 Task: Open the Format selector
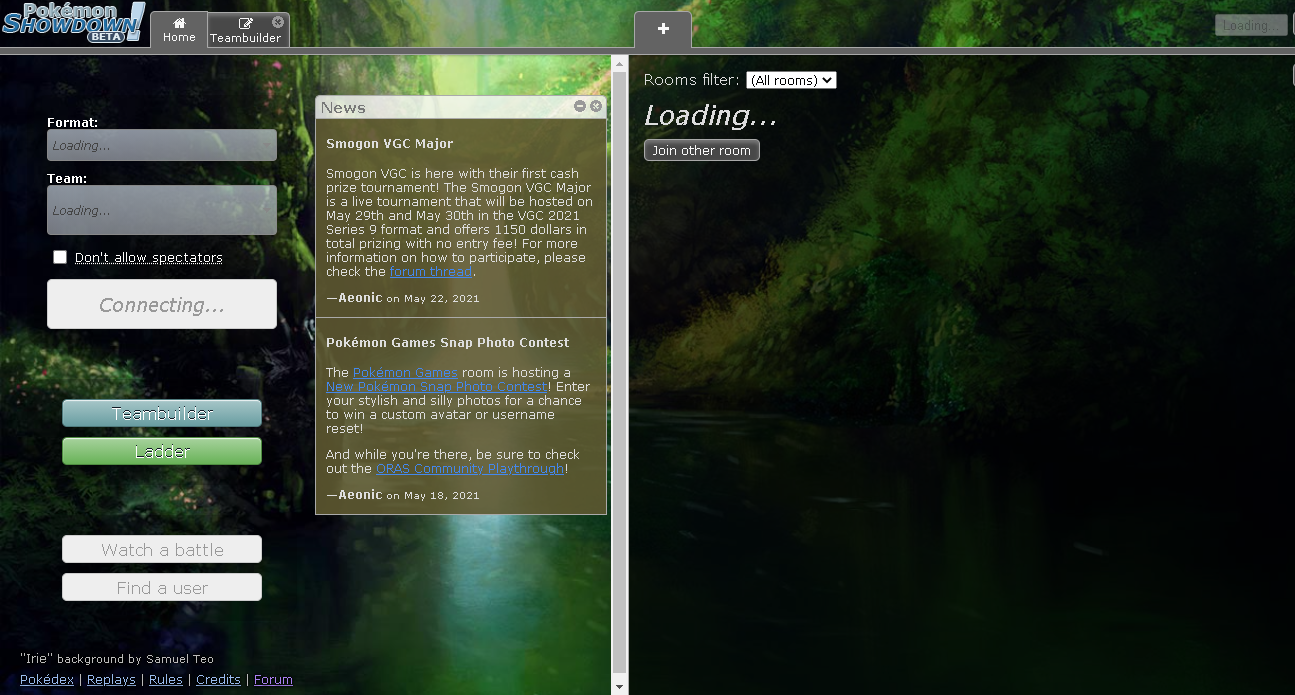(x=162, y=145)
